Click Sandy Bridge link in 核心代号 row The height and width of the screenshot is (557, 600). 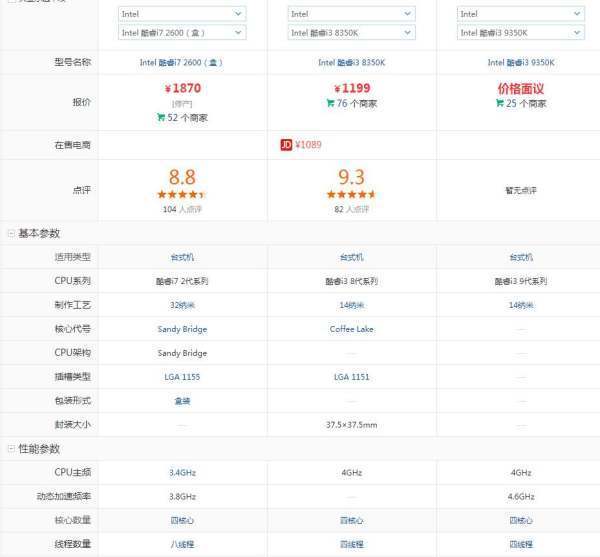(182, 329)
